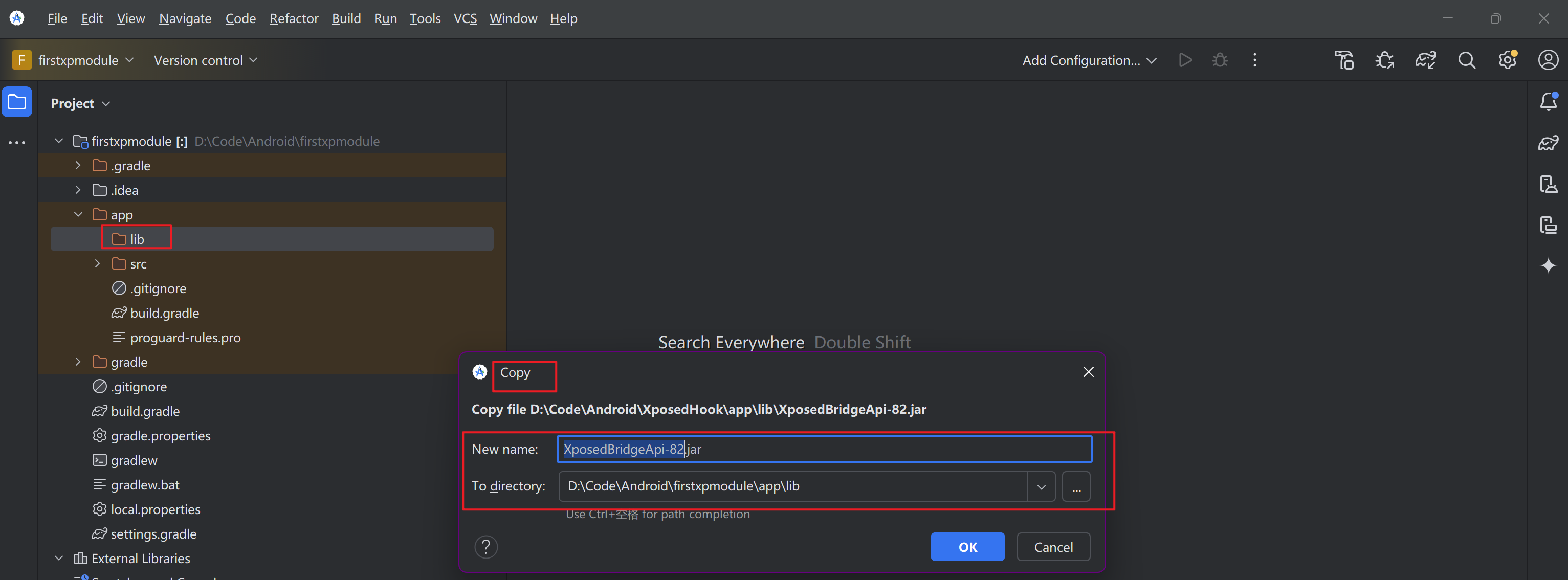Select settings.gradle file

click(x=144, y=534)
